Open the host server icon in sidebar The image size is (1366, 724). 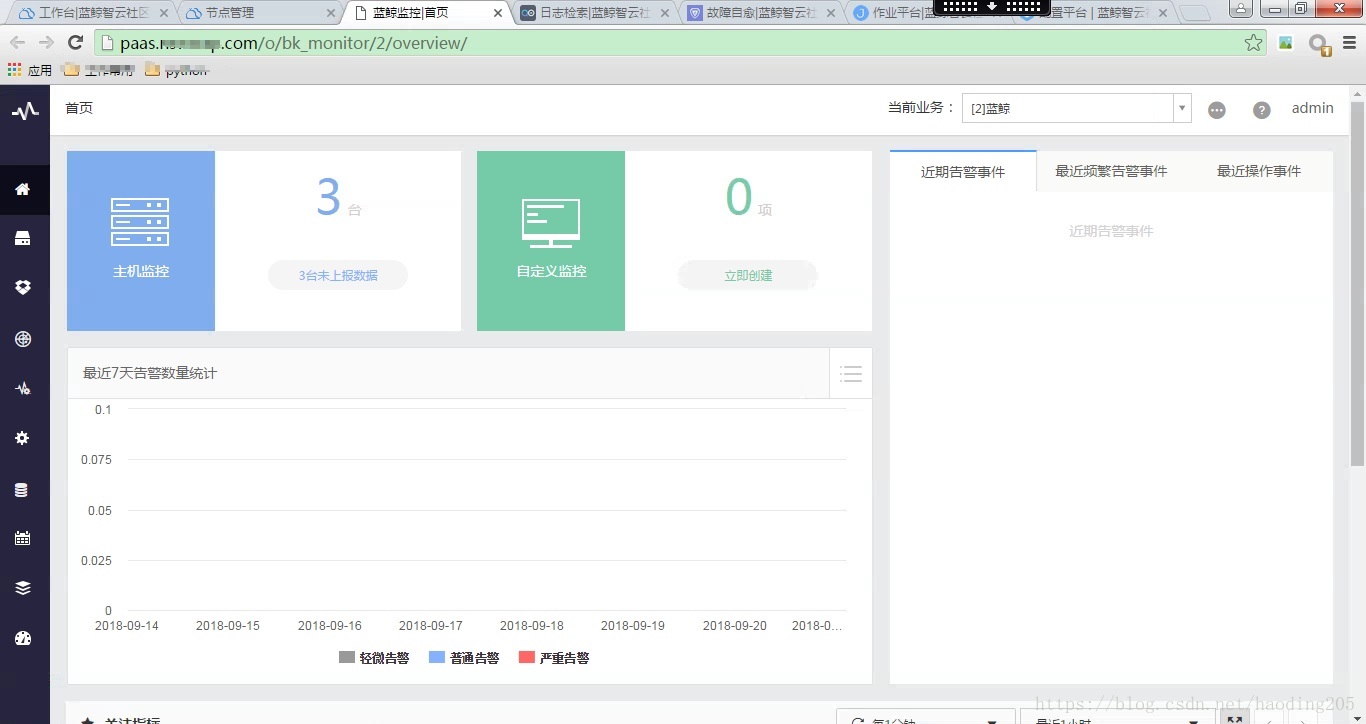[23, 238]
